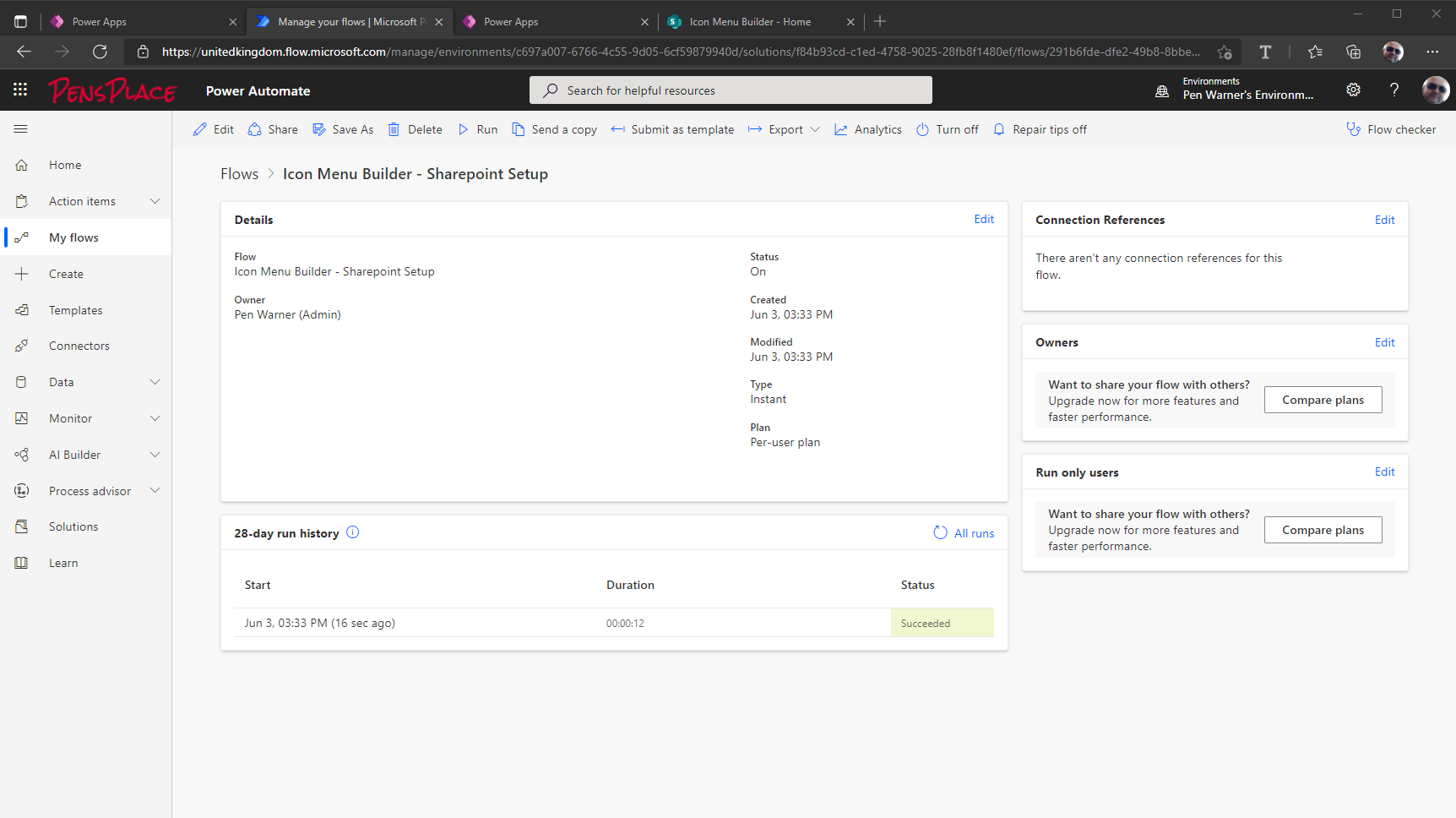Click the 00:00:12 duration value
The width and height of the screenshot is (1456, 818).
click(625, 624)
